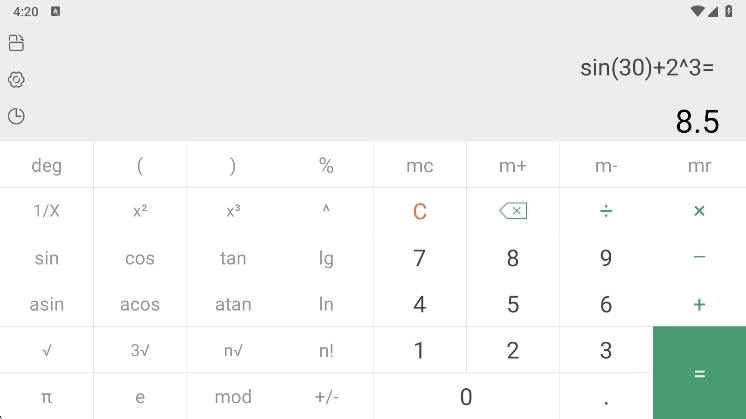Insert the pi constant

47,397
